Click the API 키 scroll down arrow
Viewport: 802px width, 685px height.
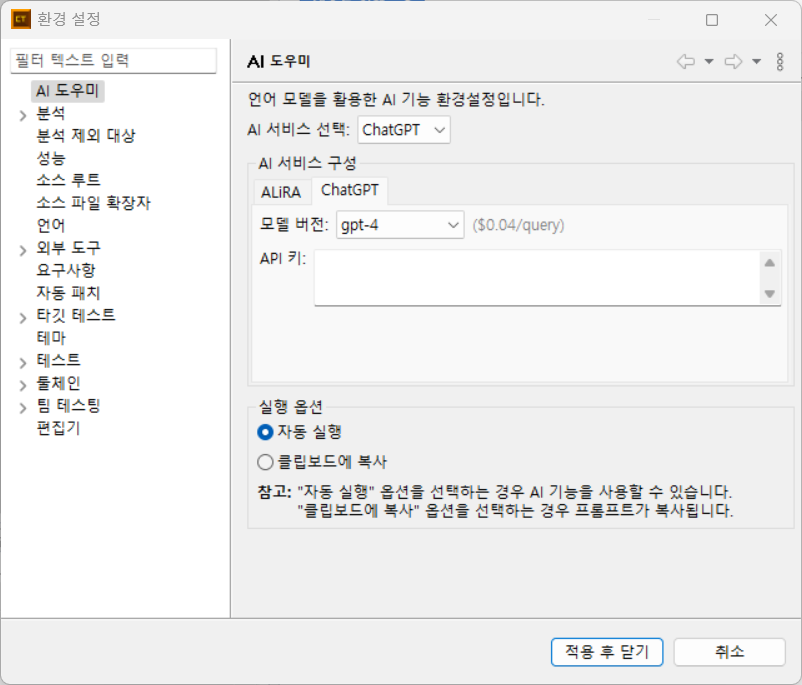pyautogui.click(x=770, y=294)
